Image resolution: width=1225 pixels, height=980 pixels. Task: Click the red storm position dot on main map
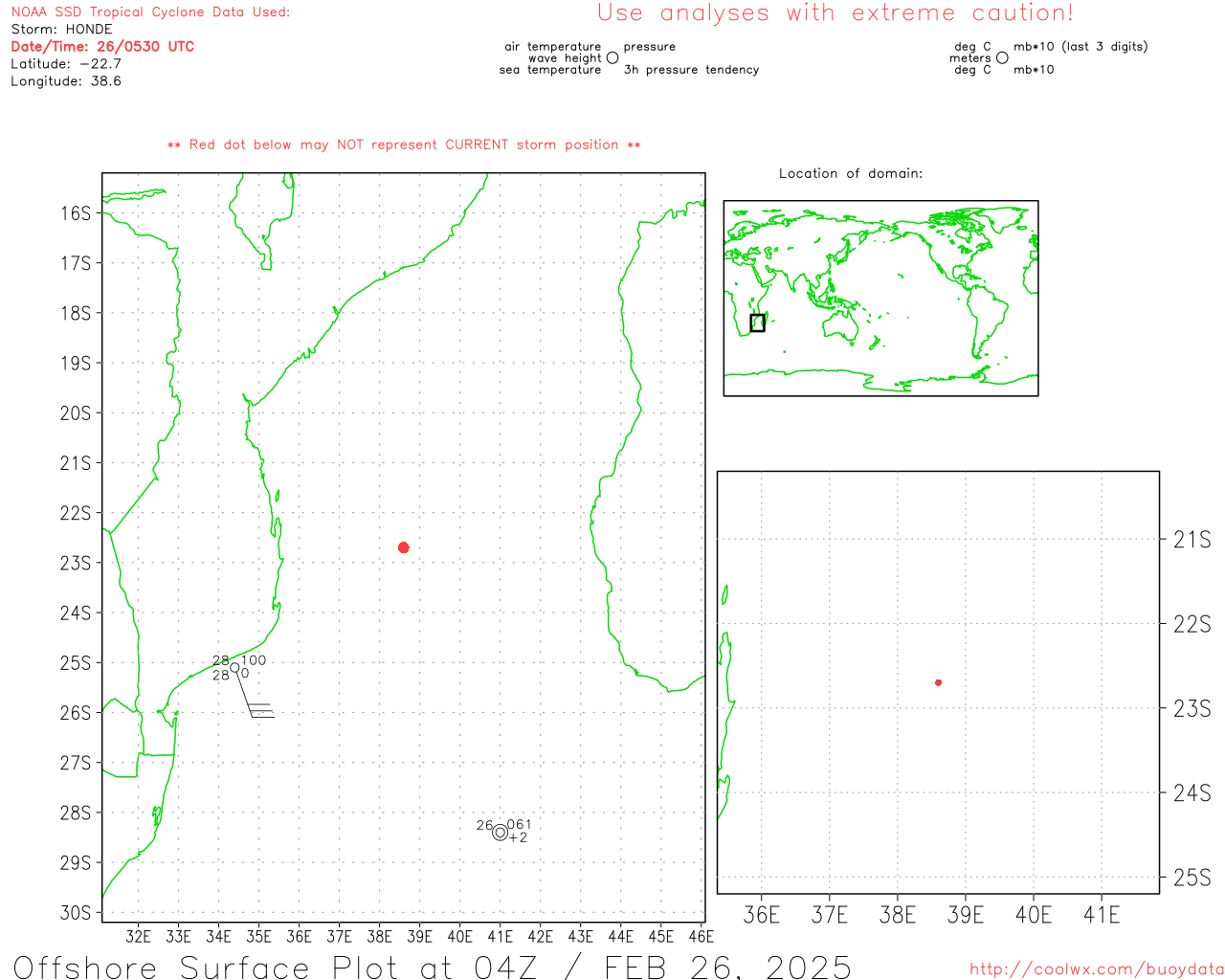[404, 547]
